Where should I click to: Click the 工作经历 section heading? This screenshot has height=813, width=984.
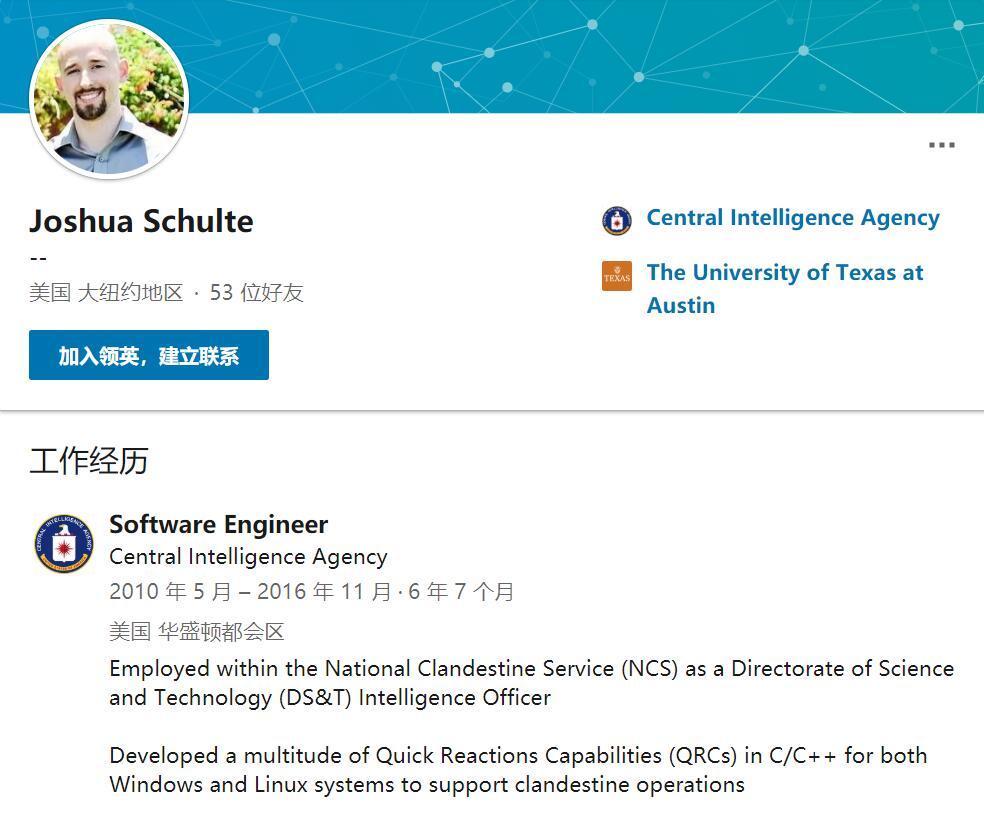click(x=89, y=460)
